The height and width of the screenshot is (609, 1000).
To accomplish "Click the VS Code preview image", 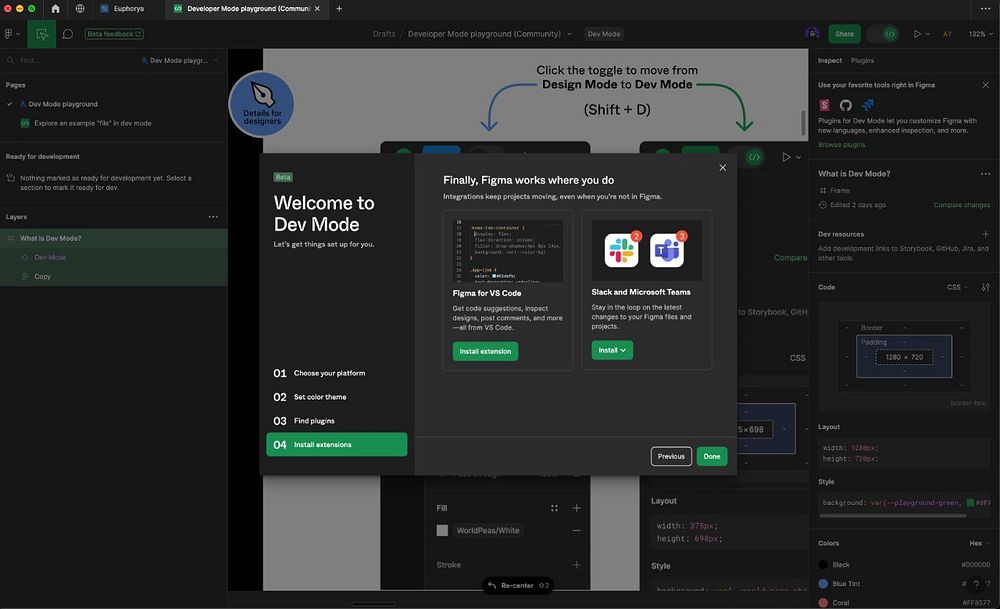I will click(508, 251).
